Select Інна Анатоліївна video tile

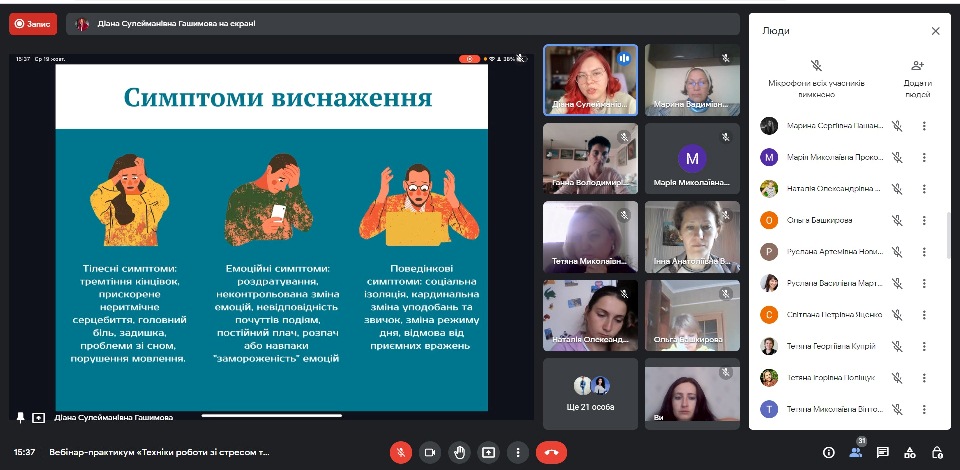(692, 237)
